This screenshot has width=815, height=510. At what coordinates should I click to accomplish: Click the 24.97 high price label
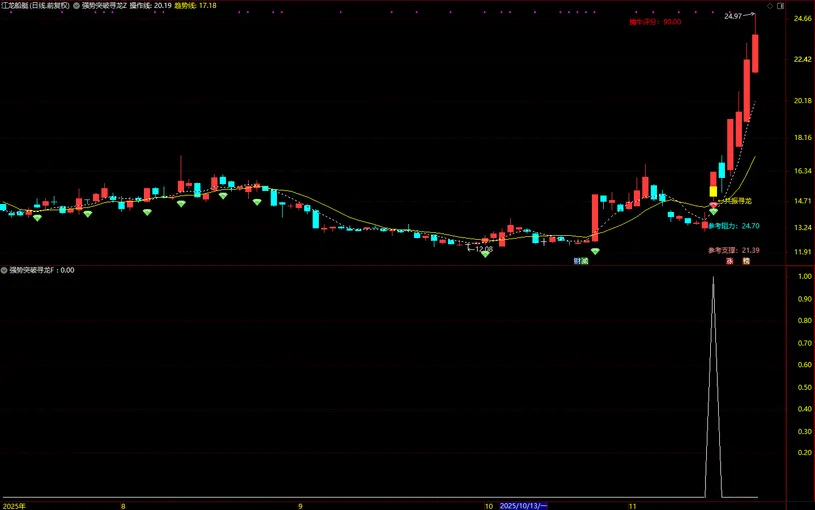coord(733,16)
